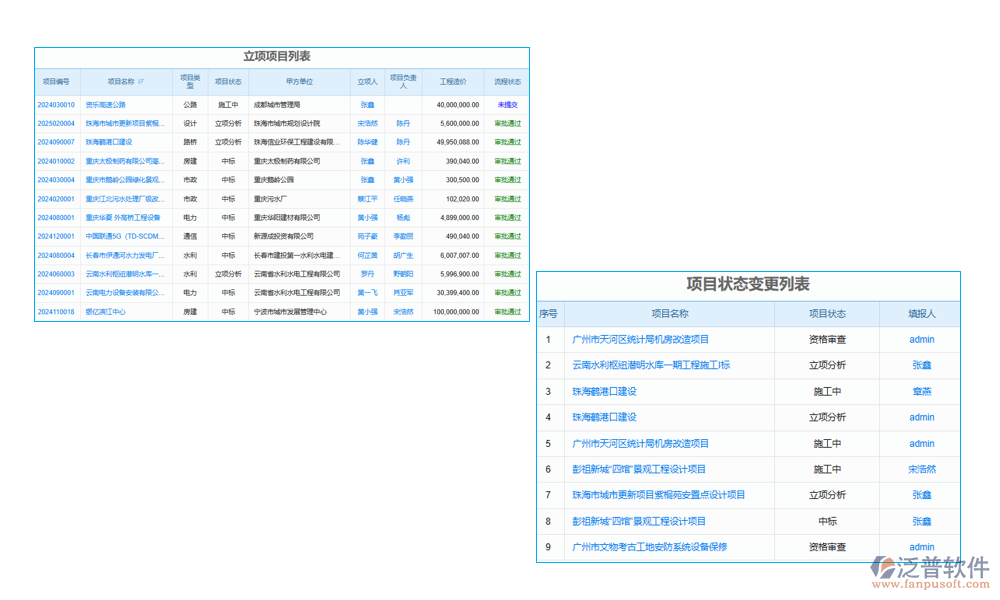Screen dimensions: 1000x600
Task: Open 银亿滨江中心 project
Action: pyautogui.click(x=106, y=312)
